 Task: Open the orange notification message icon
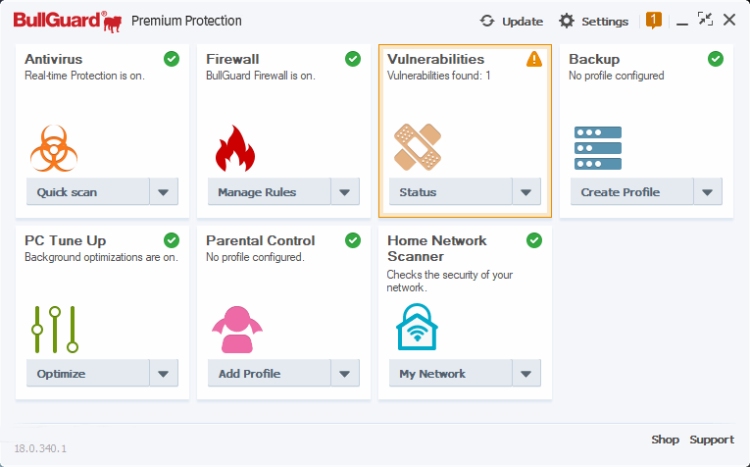coord(653,21)
